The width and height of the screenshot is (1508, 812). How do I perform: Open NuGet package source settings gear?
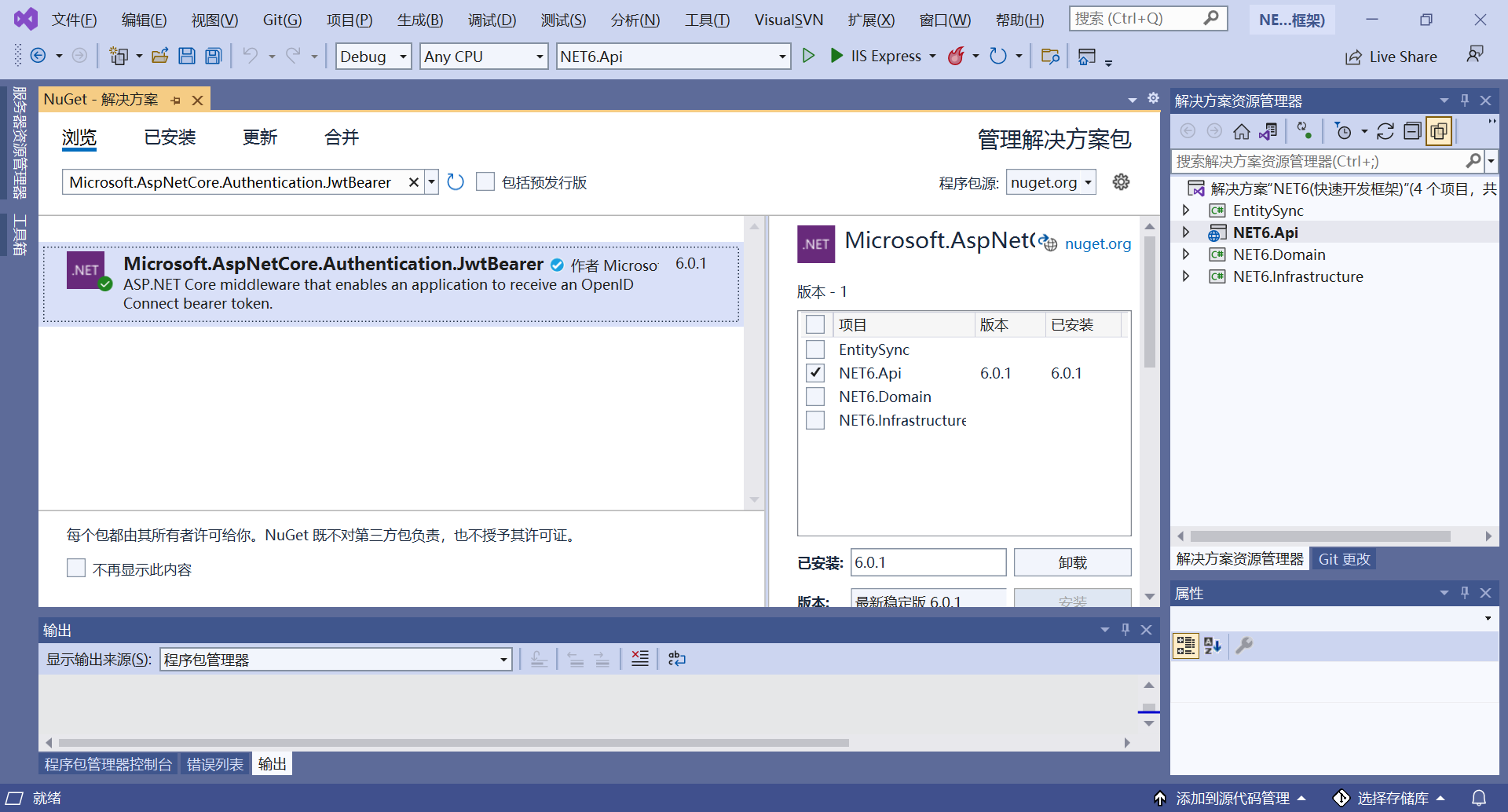pos(1121,181)
